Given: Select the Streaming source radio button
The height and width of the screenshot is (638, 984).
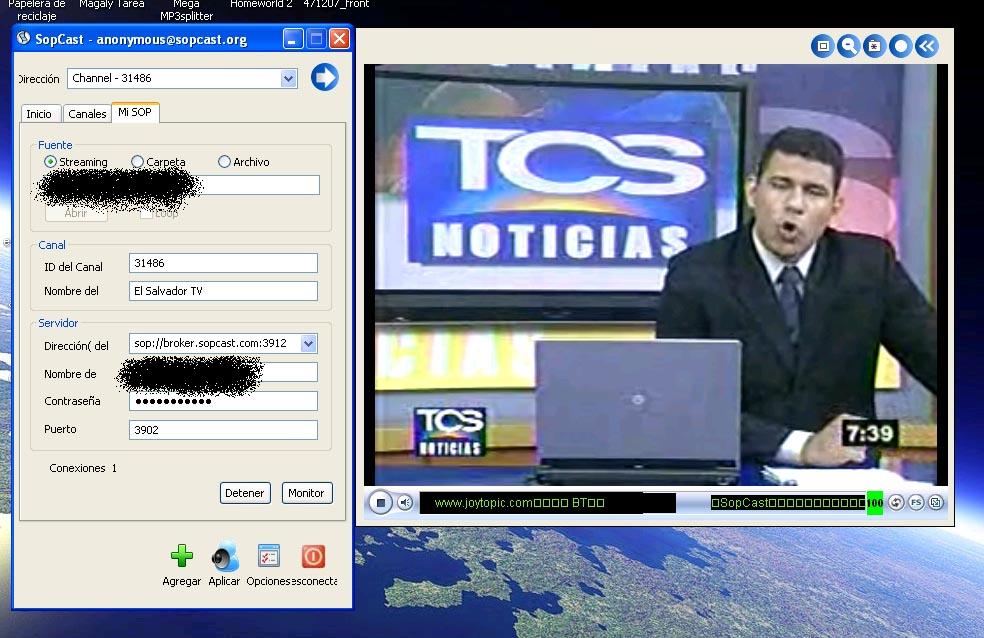Looking at the screenshot, I should click(50, 162).
